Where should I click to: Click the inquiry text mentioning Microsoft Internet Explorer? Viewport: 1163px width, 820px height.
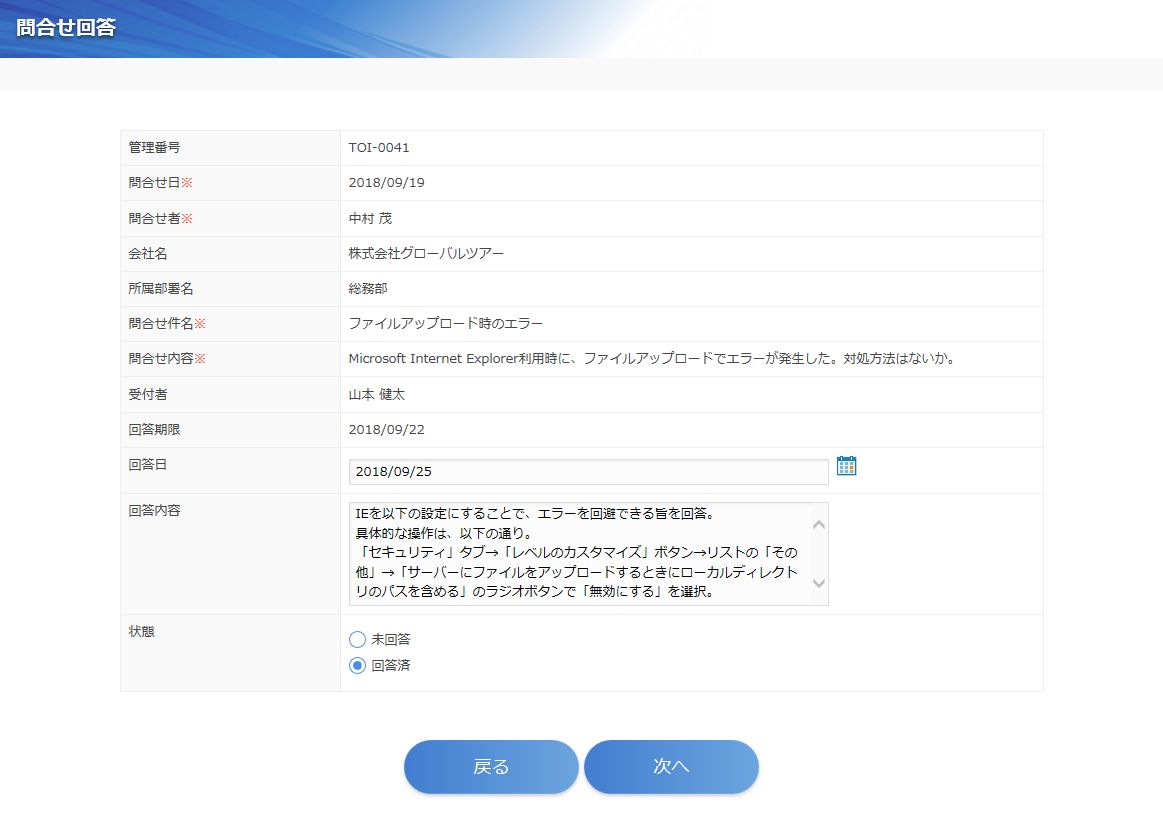pyautogui.click(x=648, y=359)
